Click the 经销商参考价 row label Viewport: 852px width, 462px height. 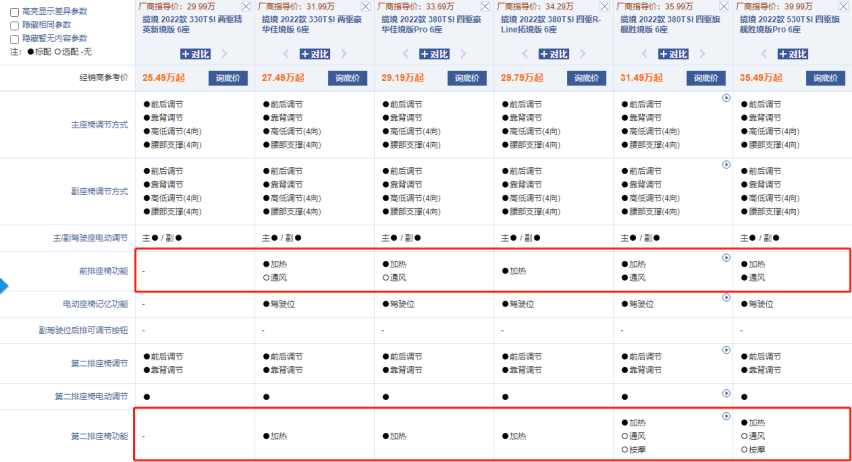point(104,78)
